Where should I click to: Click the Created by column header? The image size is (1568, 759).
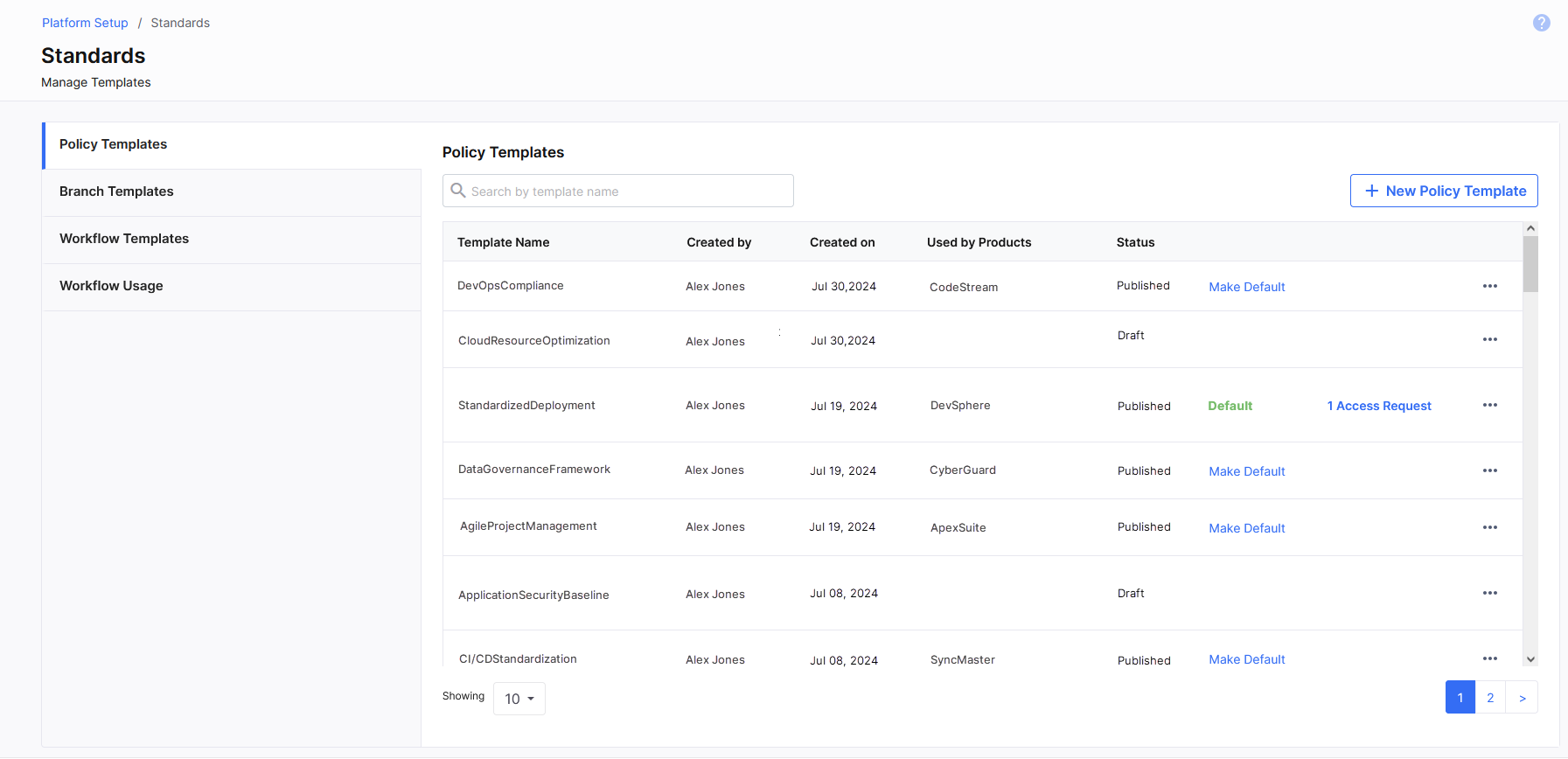point(719,242)
